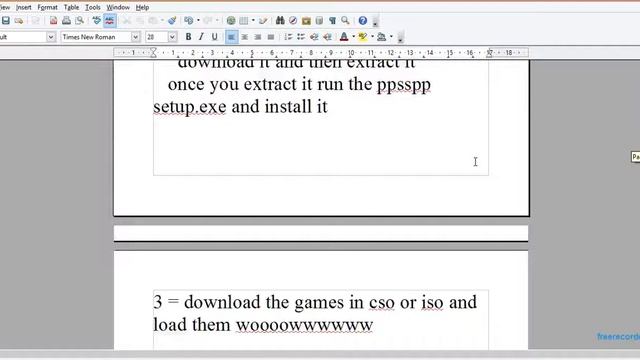This screenshot has width=640, height=360.
Task: Click the word 'setup.exe' in document
Action: 190,107
